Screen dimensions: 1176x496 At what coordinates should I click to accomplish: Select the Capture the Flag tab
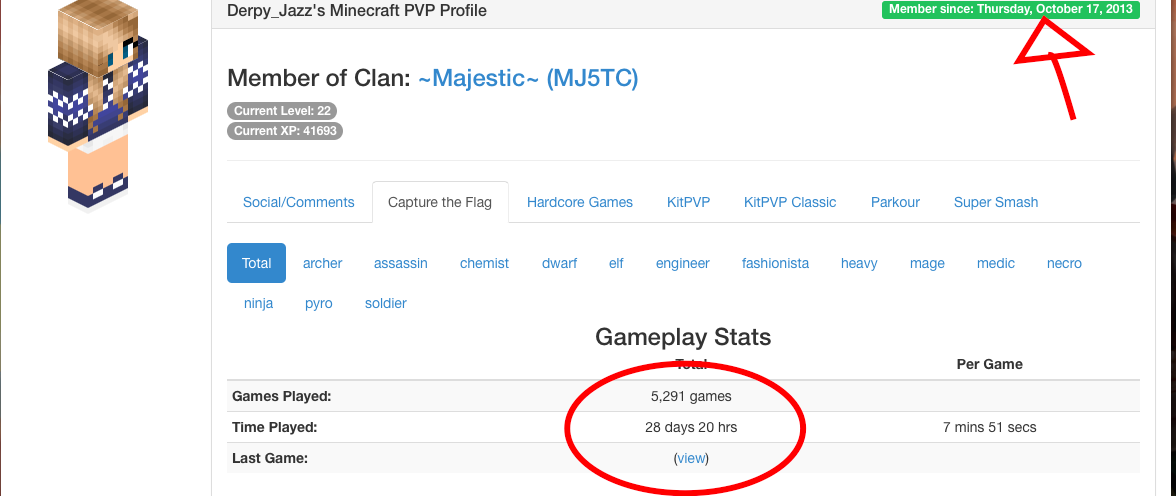tap(440, 202)
